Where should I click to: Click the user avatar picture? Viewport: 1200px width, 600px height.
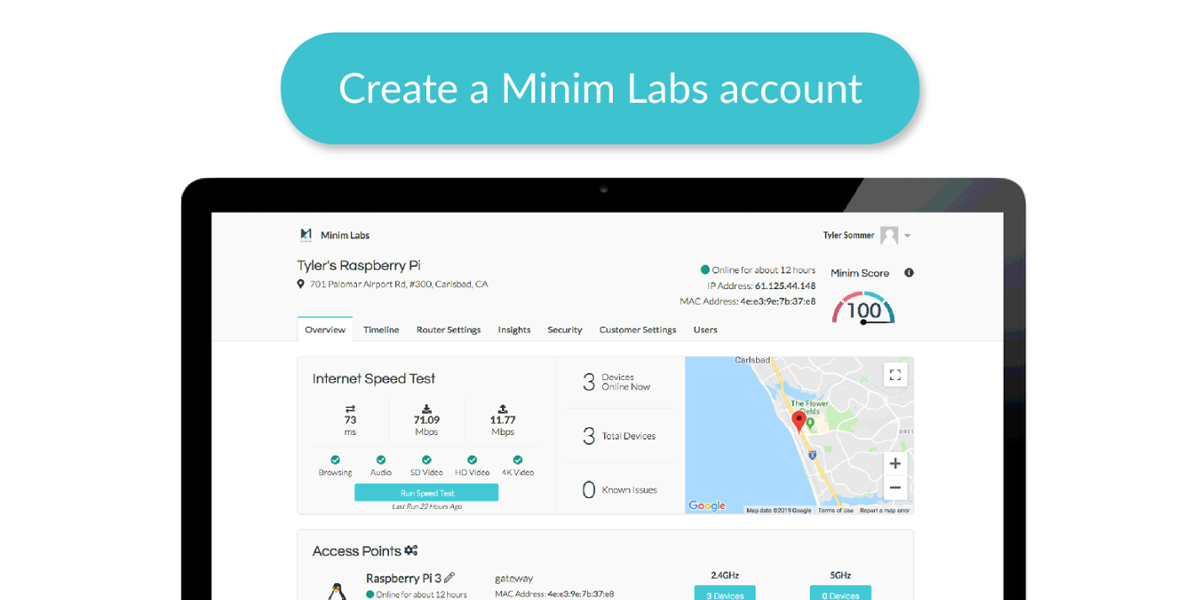(x=889, y=236)
